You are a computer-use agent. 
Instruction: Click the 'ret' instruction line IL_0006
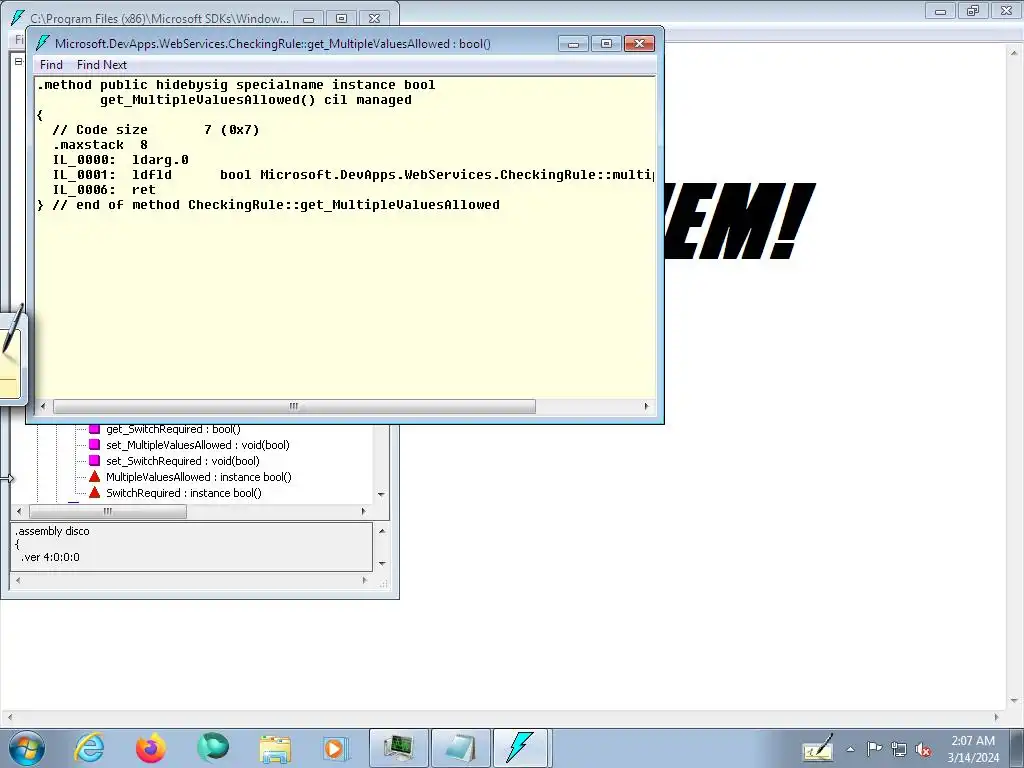pos(104,190)
